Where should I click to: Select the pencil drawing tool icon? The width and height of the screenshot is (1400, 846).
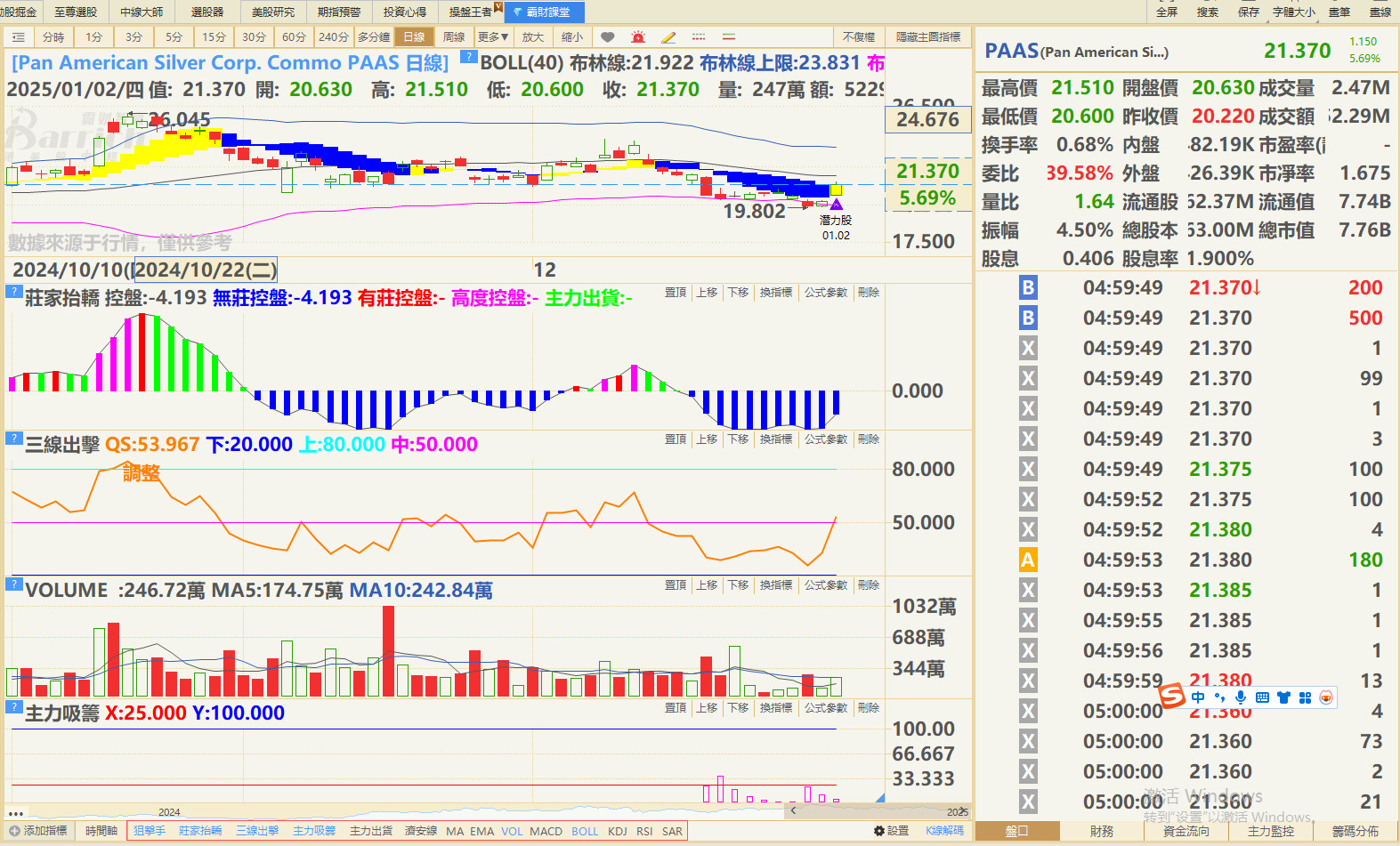(x=668, y=36)
